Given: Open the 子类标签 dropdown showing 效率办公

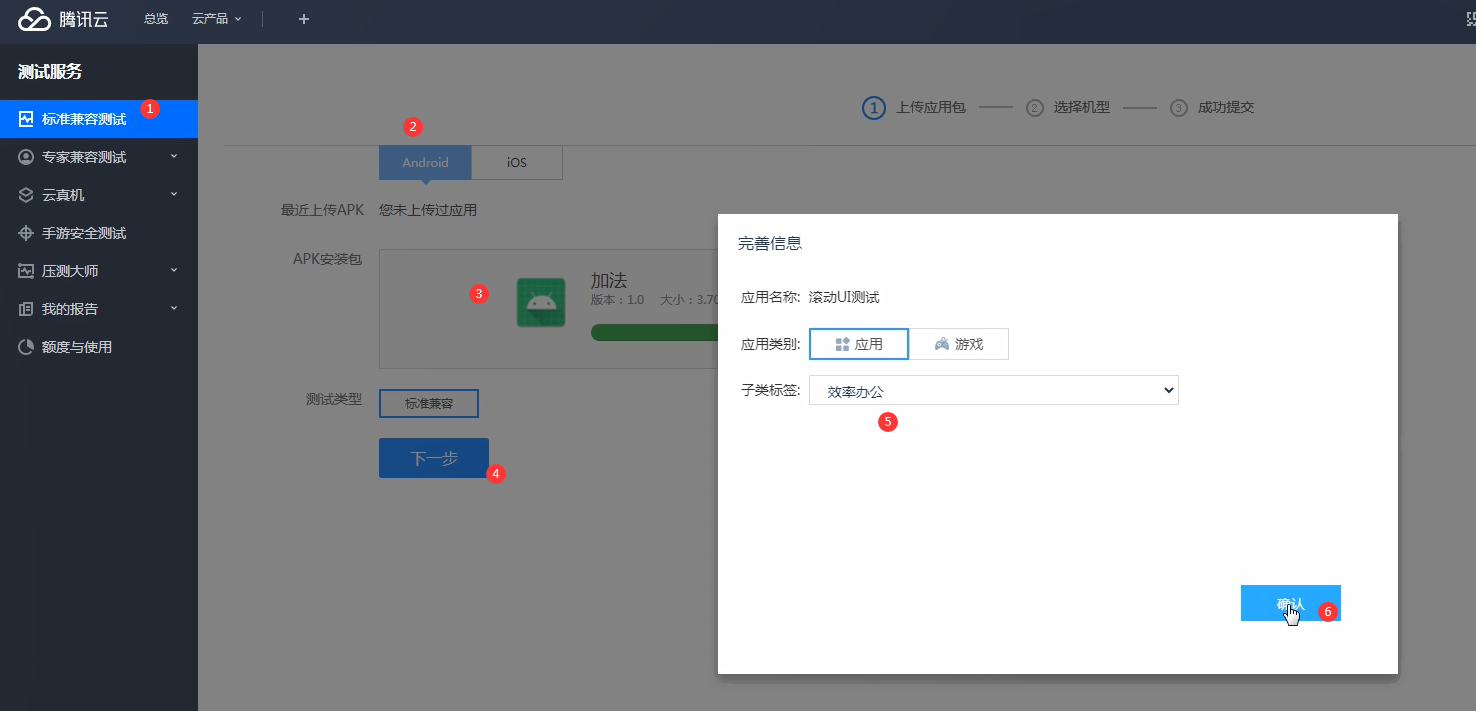Looking at the screenshot, I should point(993,391).
